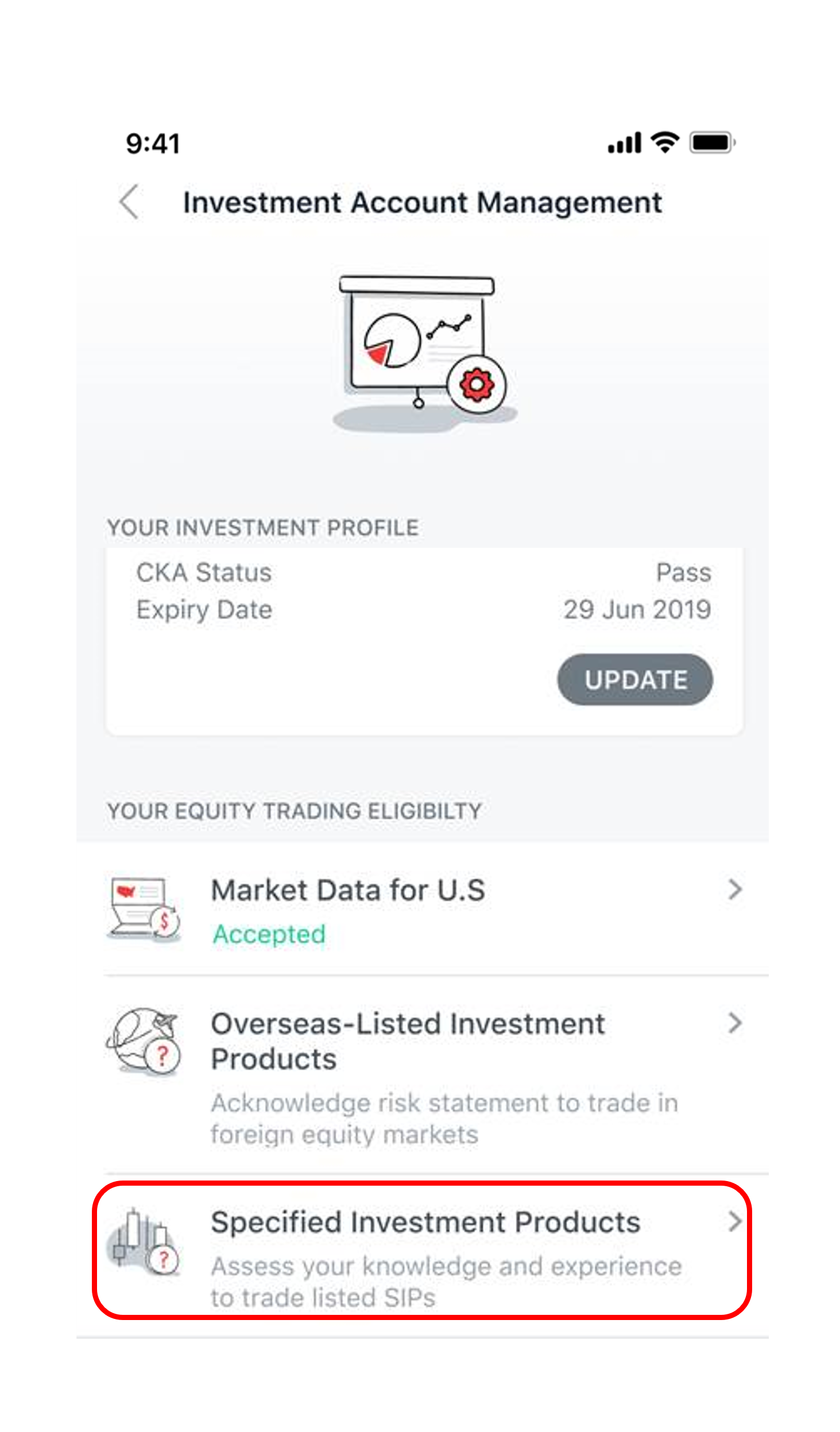Click the CKA Status row
Image resolution: width=840 pixels, height=1432 pixels.
click(x=424, y=572)
